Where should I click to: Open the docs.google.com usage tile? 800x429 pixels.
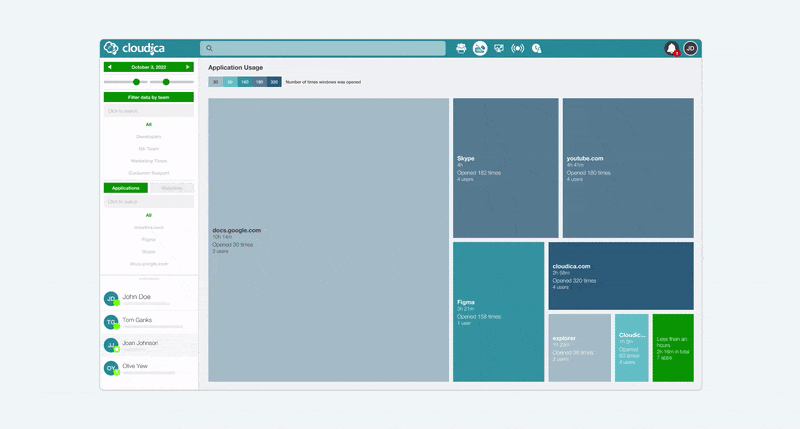(329, 240)
